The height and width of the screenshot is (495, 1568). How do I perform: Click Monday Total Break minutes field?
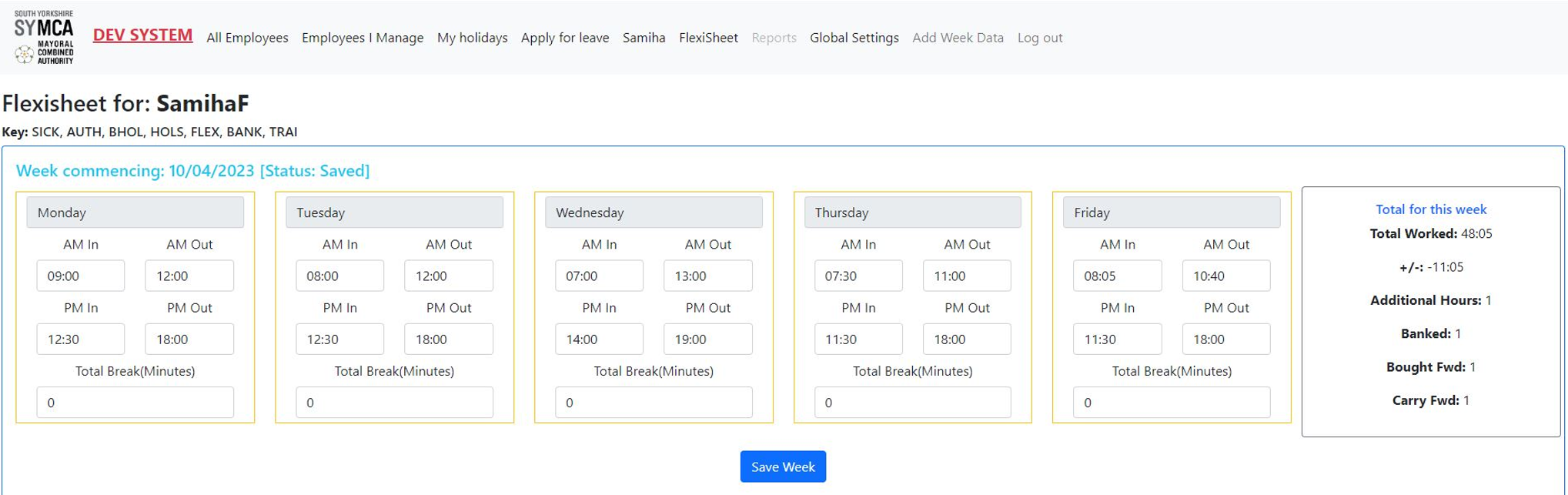point(135,403)
